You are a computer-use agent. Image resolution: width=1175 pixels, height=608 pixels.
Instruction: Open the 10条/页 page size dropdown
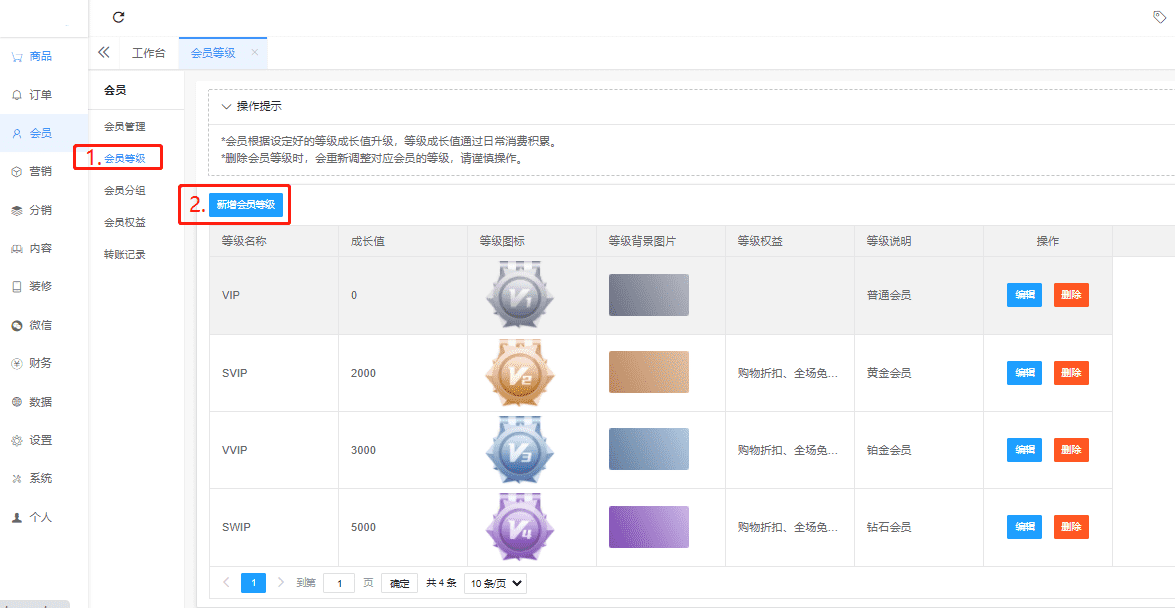point(497,583)
